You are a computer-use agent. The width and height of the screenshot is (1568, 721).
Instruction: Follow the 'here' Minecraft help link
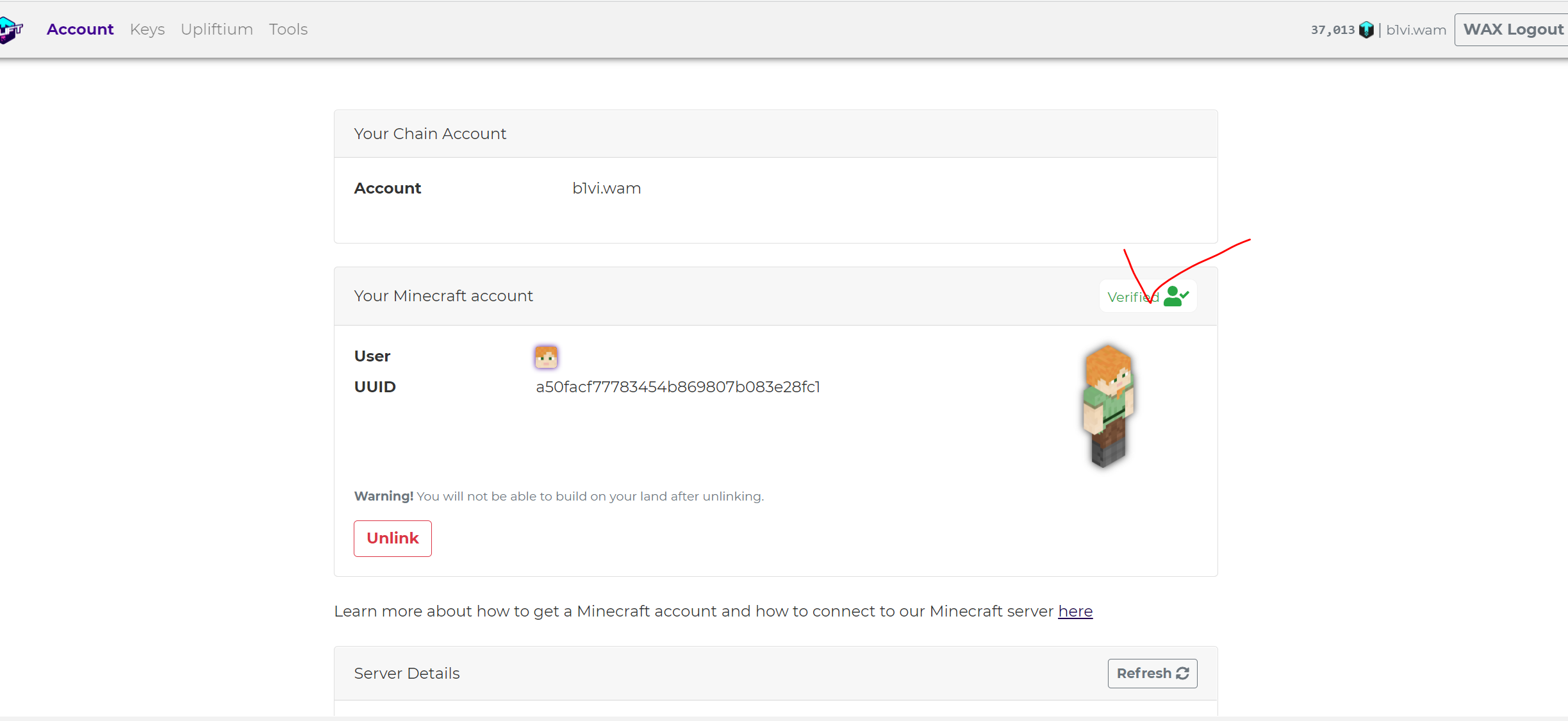1075,611
